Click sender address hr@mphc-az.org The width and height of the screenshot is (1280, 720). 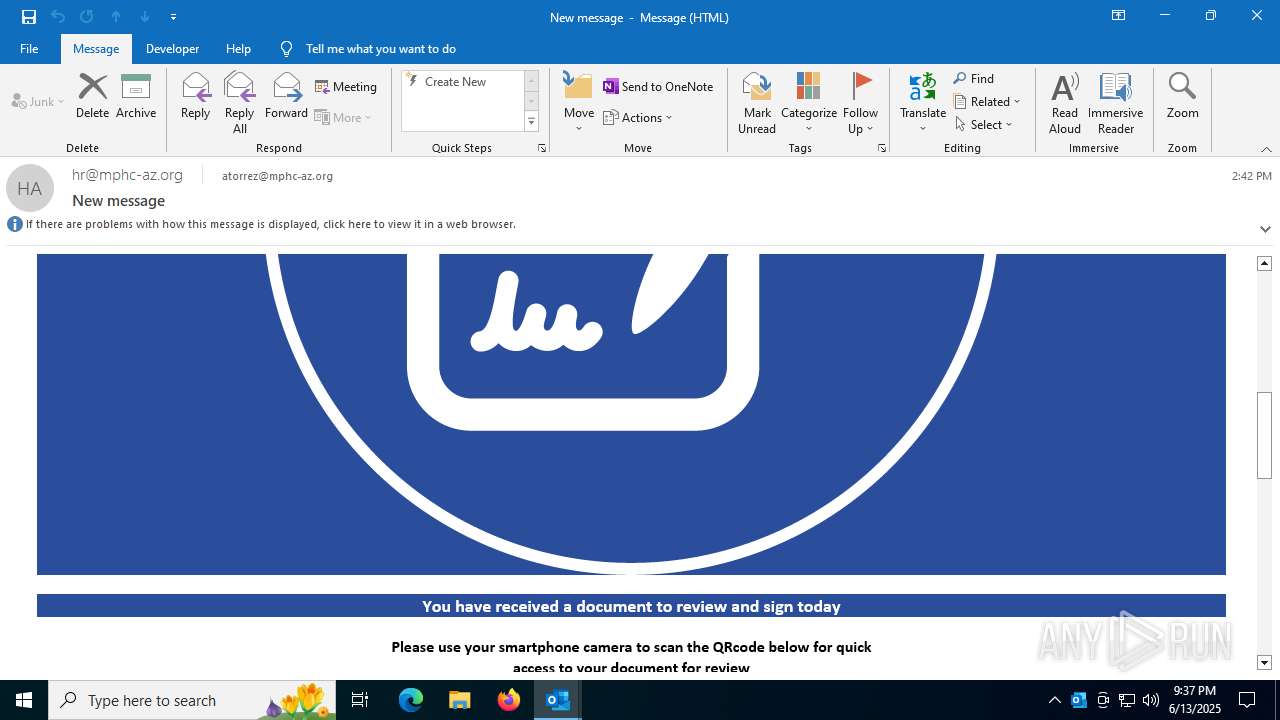[x=127, y=175]
